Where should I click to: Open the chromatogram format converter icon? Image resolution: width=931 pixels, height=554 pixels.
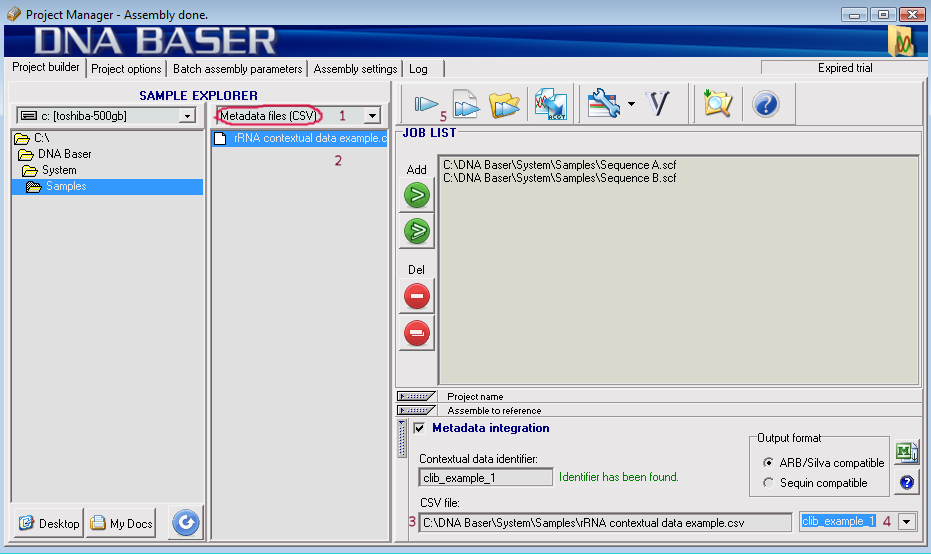click(x=550, y=105)
